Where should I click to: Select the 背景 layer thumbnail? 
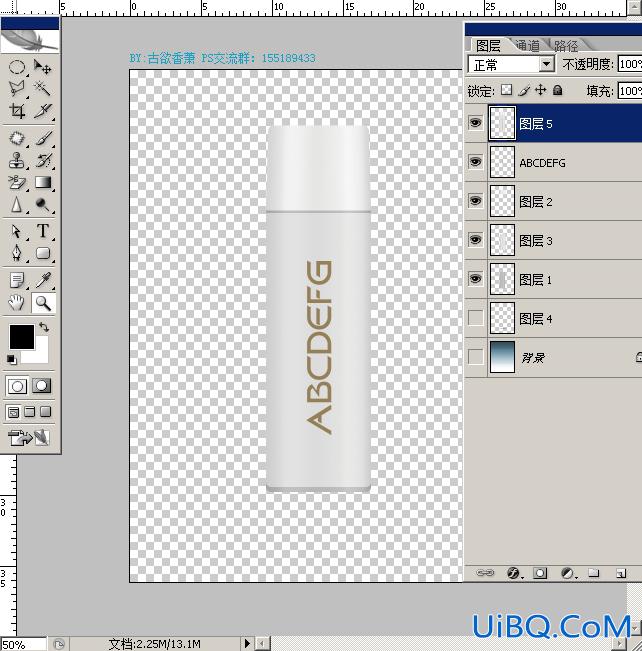coord(502,357)
